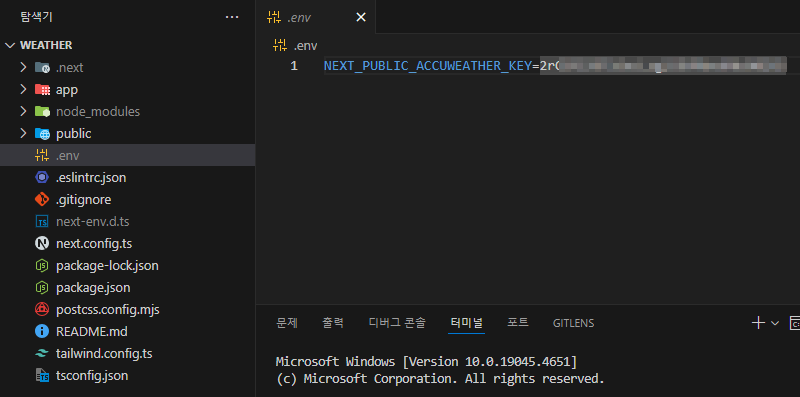This screenshot has height=397, width=800.
Task: Click the .env breadcrumb item
Action: point(305,46)
